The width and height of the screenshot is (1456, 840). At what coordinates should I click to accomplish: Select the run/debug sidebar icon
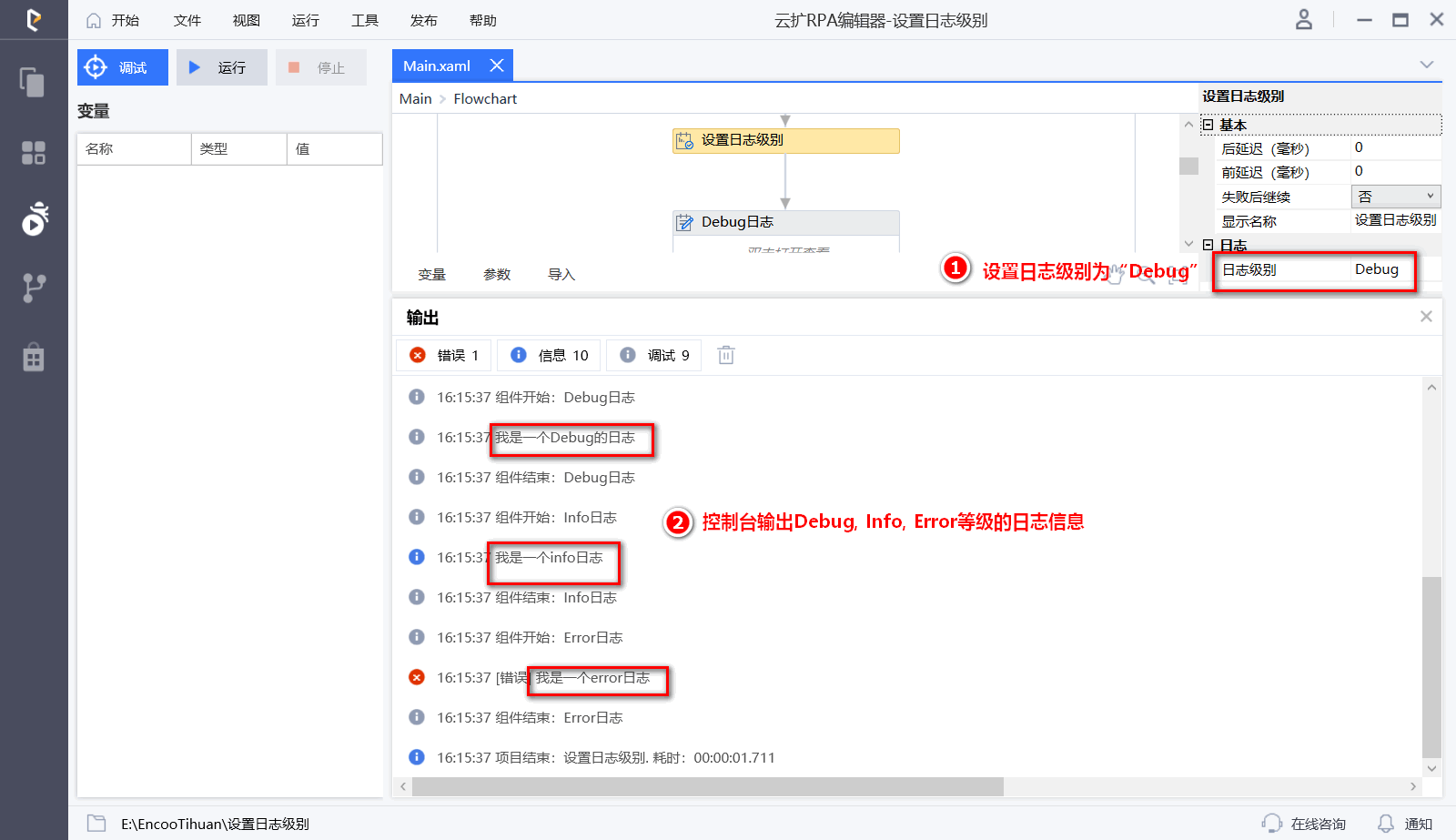[35, 218]
